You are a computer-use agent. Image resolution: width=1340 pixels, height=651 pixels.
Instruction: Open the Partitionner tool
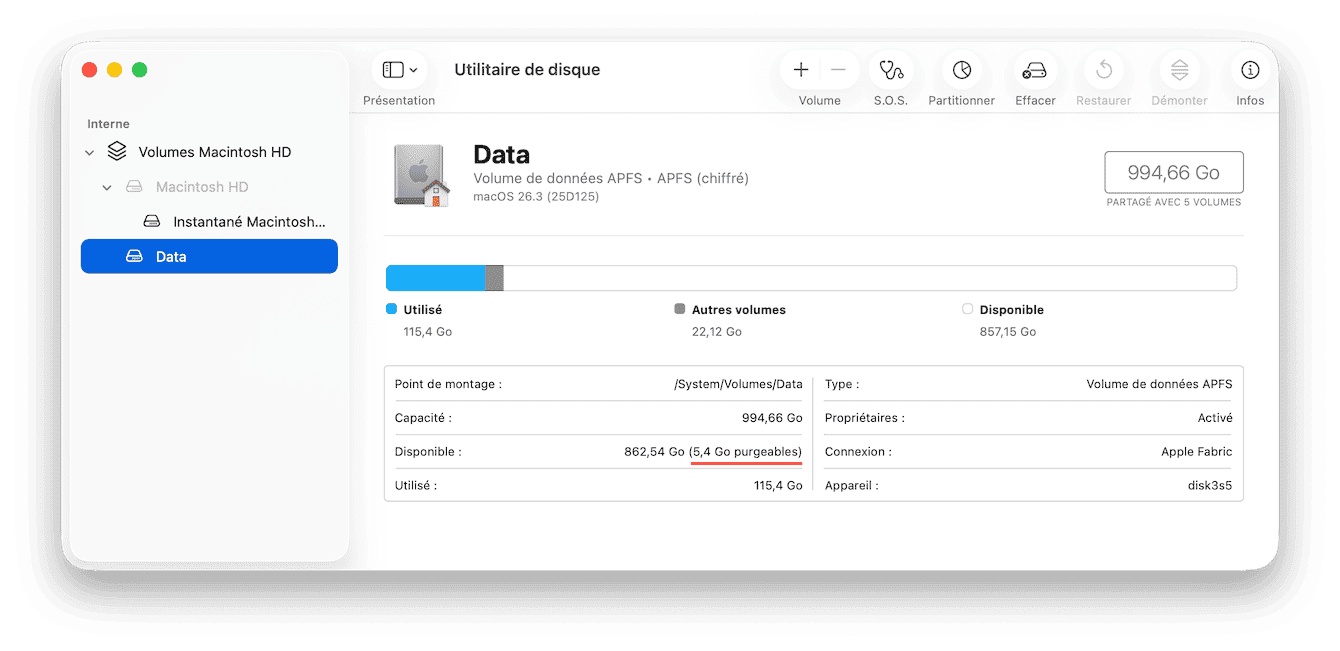(x=961, y=70)
